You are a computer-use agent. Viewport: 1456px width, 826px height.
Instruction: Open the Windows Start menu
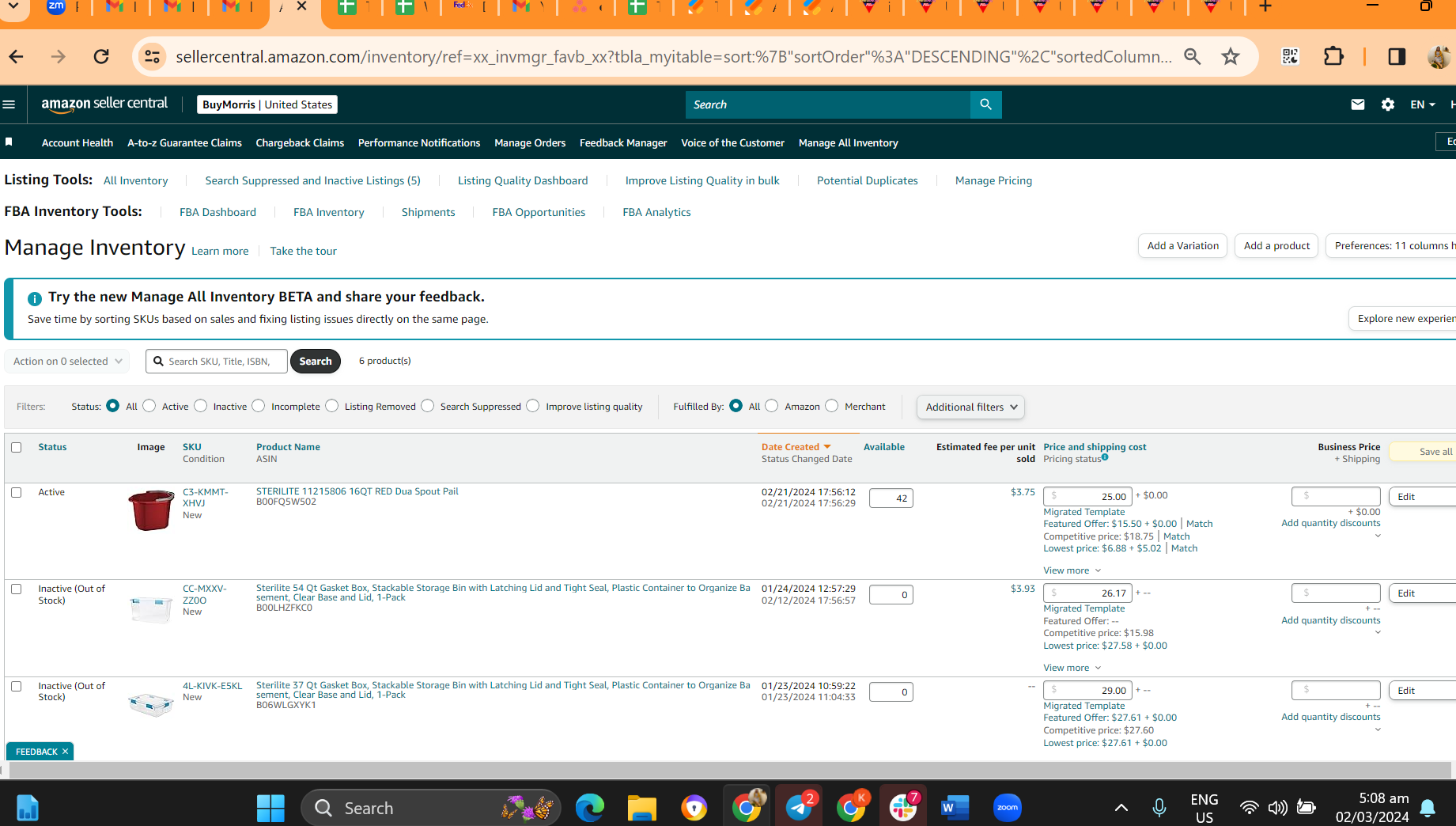click(270, 808)
